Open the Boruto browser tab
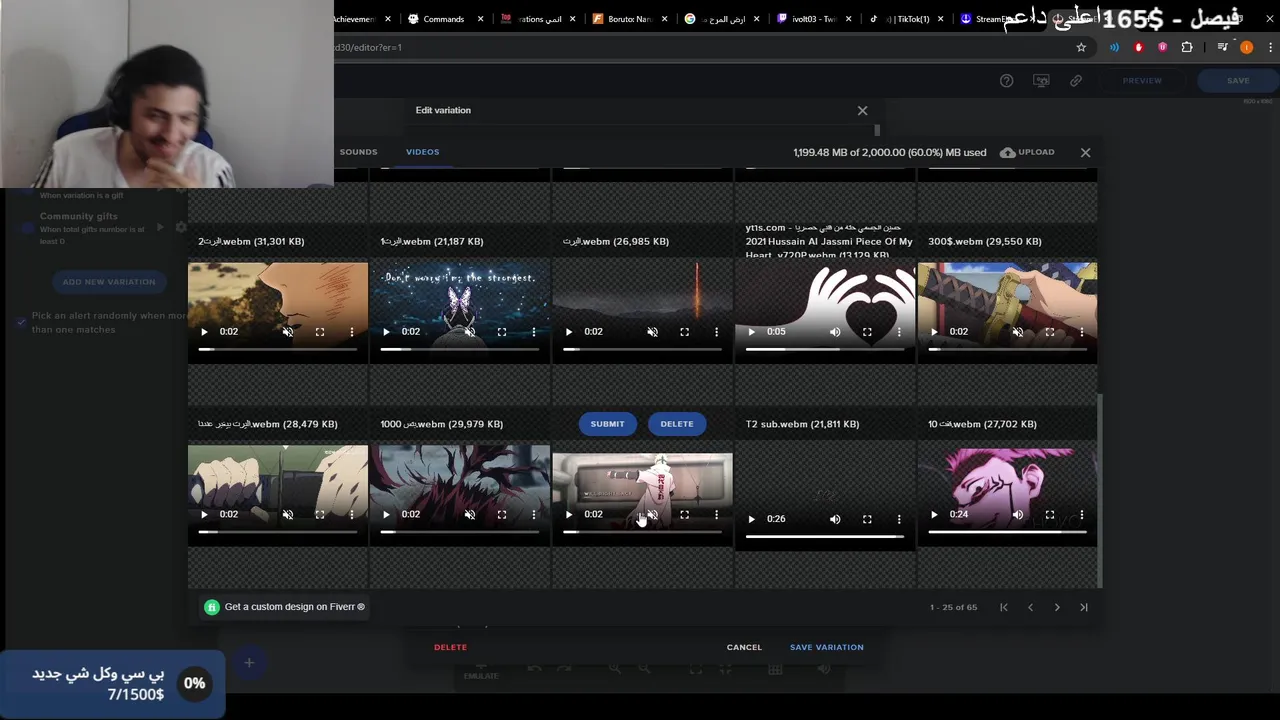Viewport: 1280px width, 720px height. coord(630,19)
